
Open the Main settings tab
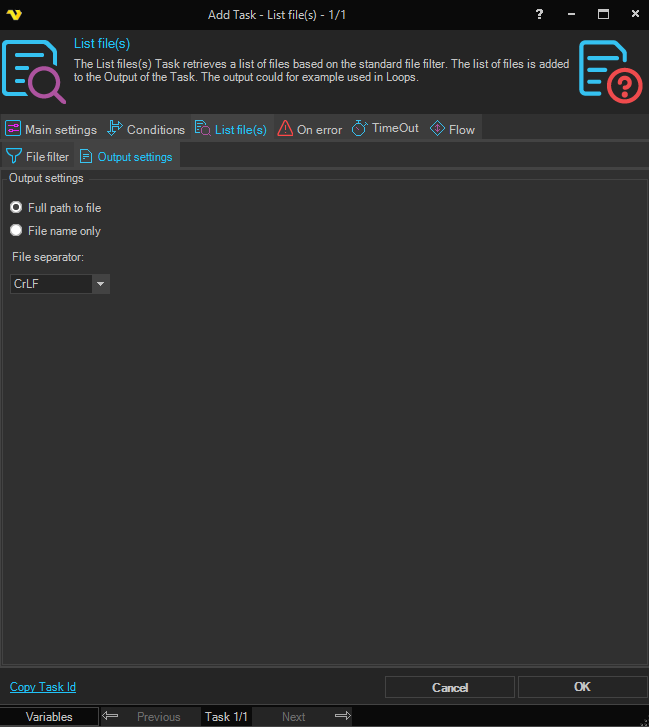pyautogui.click(x=52, y=129)
